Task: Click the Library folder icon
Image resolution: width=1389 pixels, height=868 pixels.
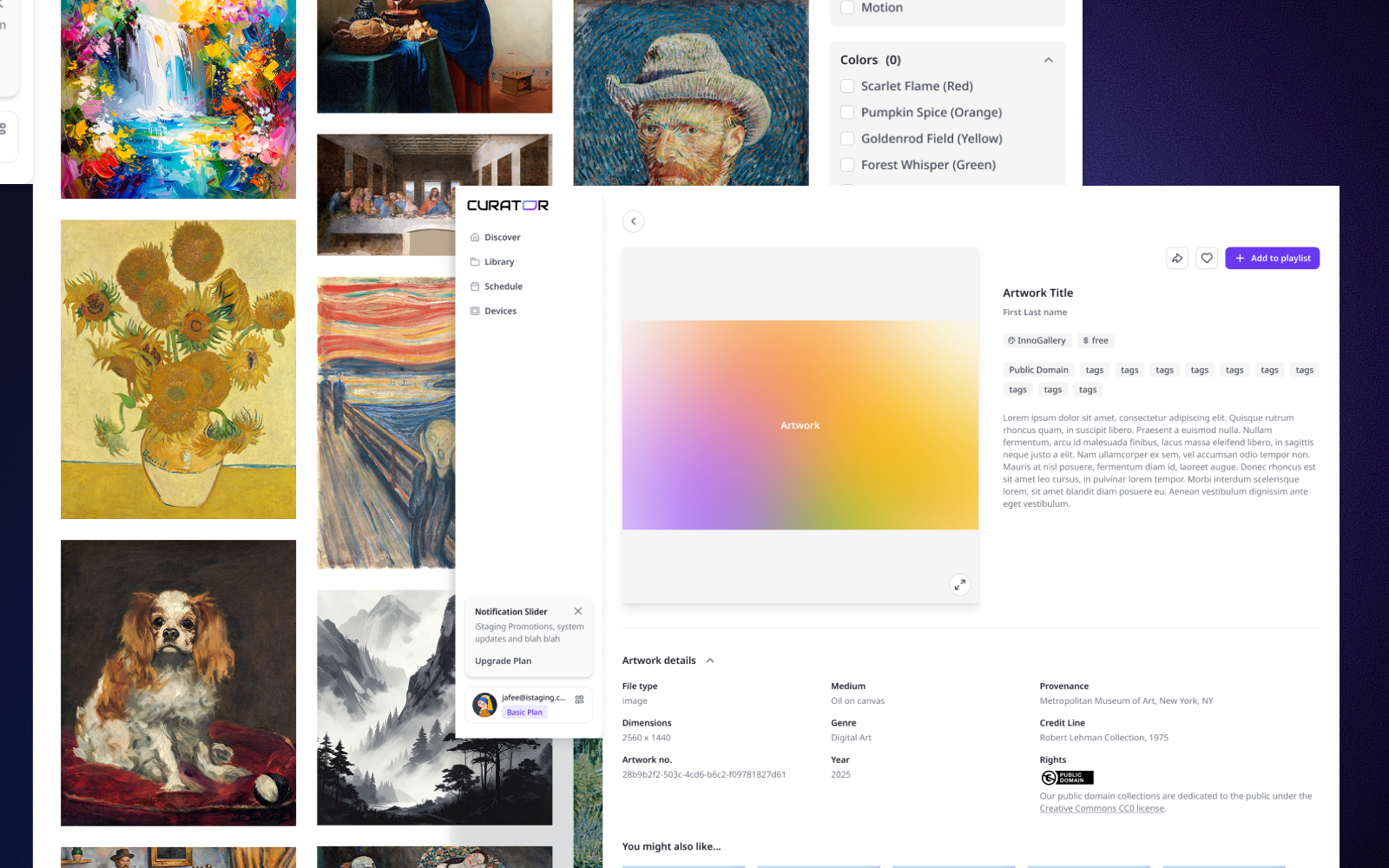Action: (x=475, y=261)
